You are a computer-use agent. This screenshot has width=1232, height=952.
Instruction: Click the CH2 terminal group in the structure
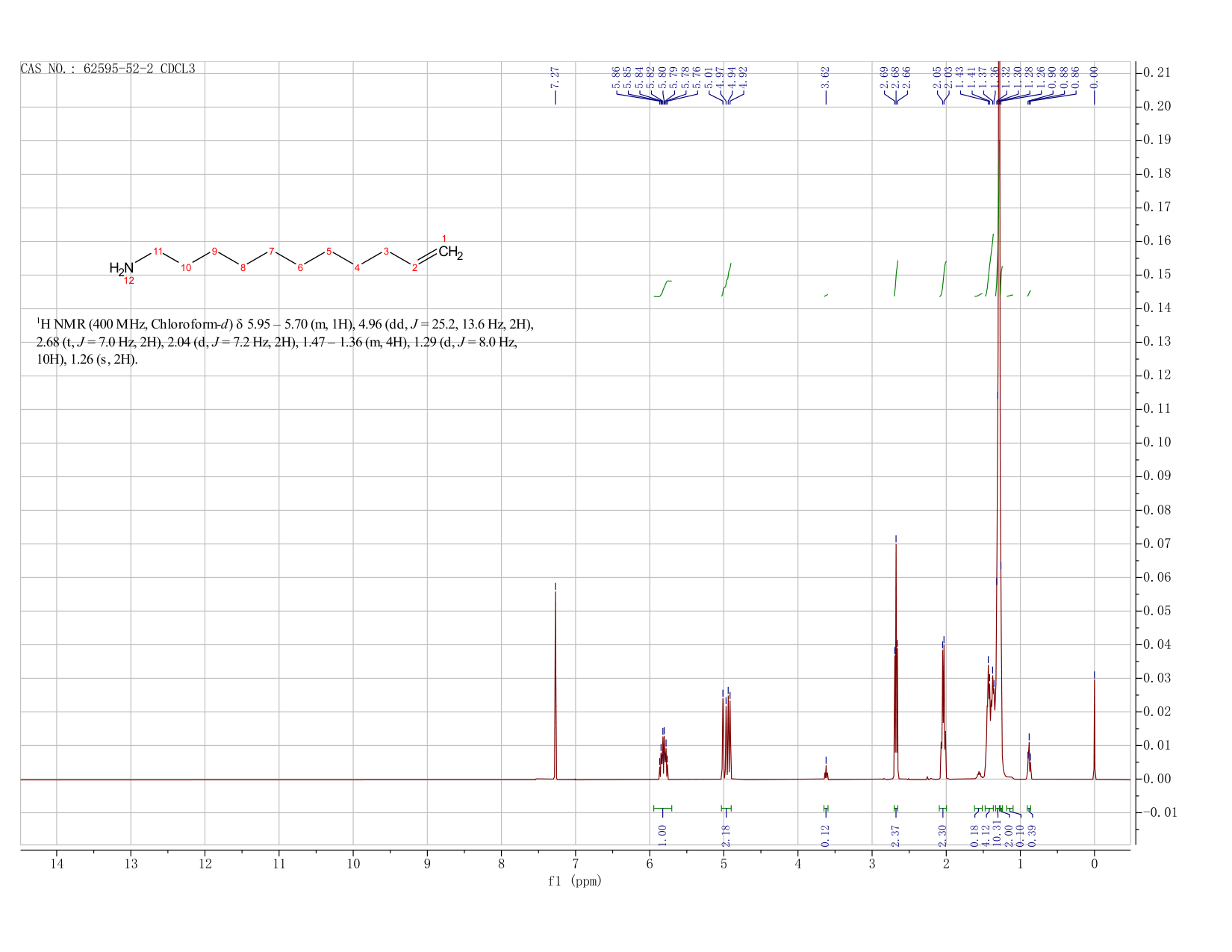coord(451,252)
